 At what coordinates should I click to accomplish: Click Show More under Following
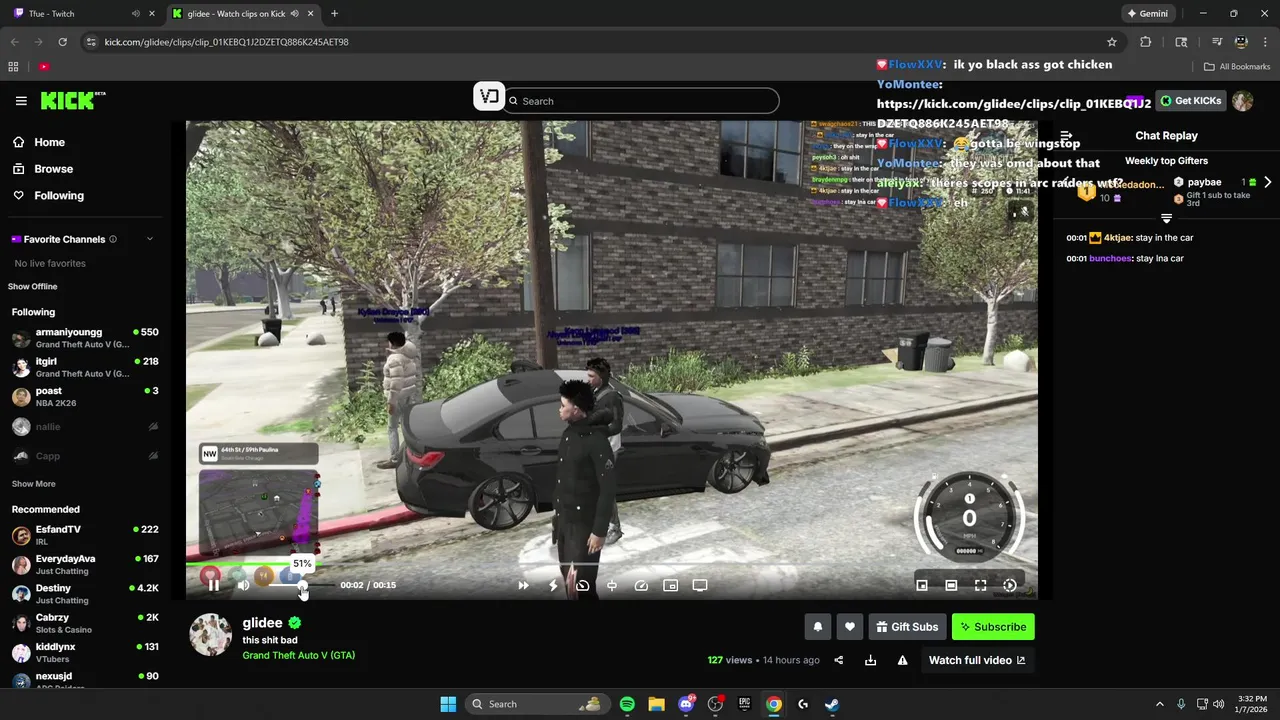pyautogui.click(x=33, y=484)
